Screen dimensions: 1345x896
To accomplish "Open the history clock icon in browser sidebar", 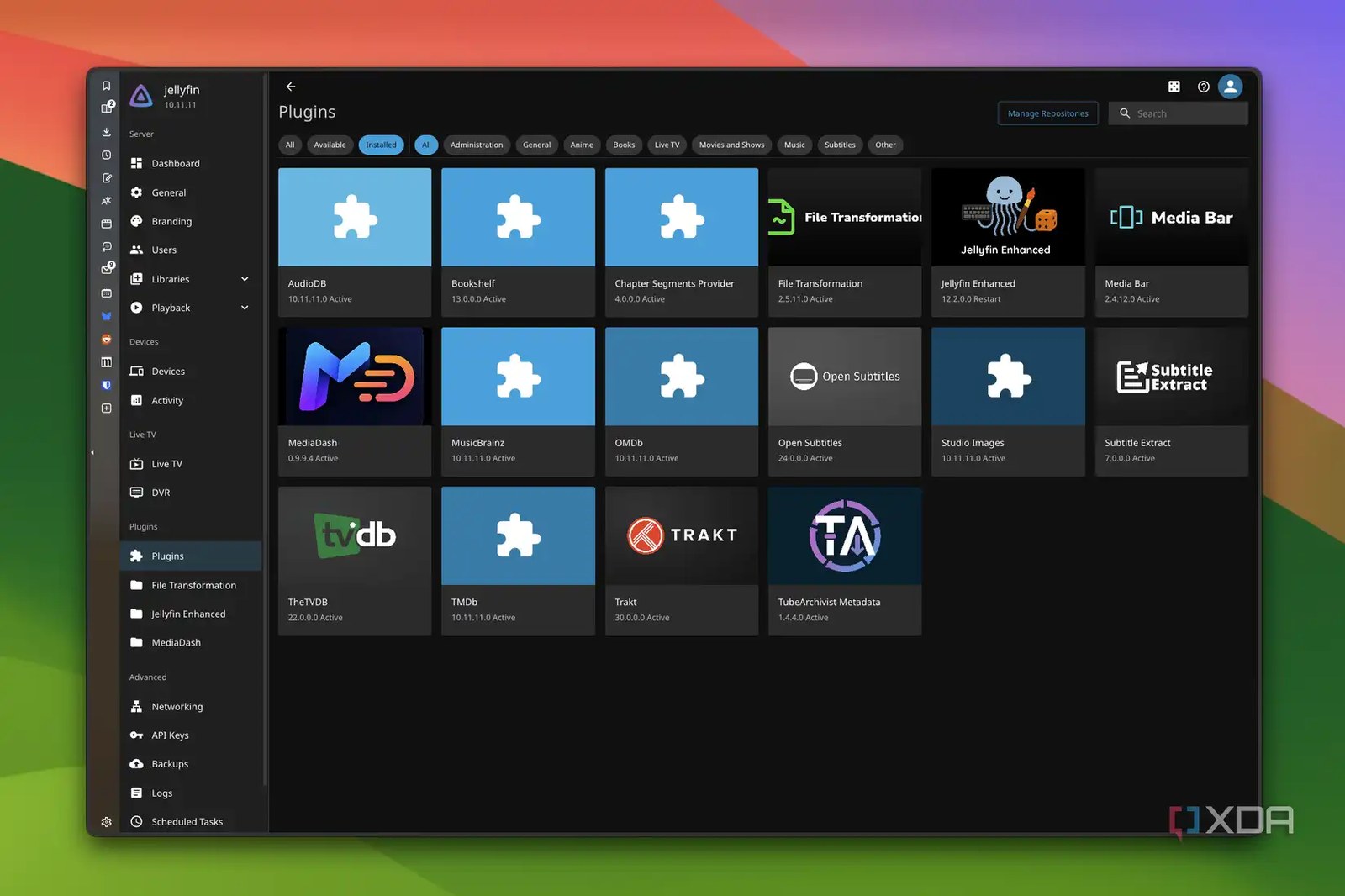I will point(106,155).
